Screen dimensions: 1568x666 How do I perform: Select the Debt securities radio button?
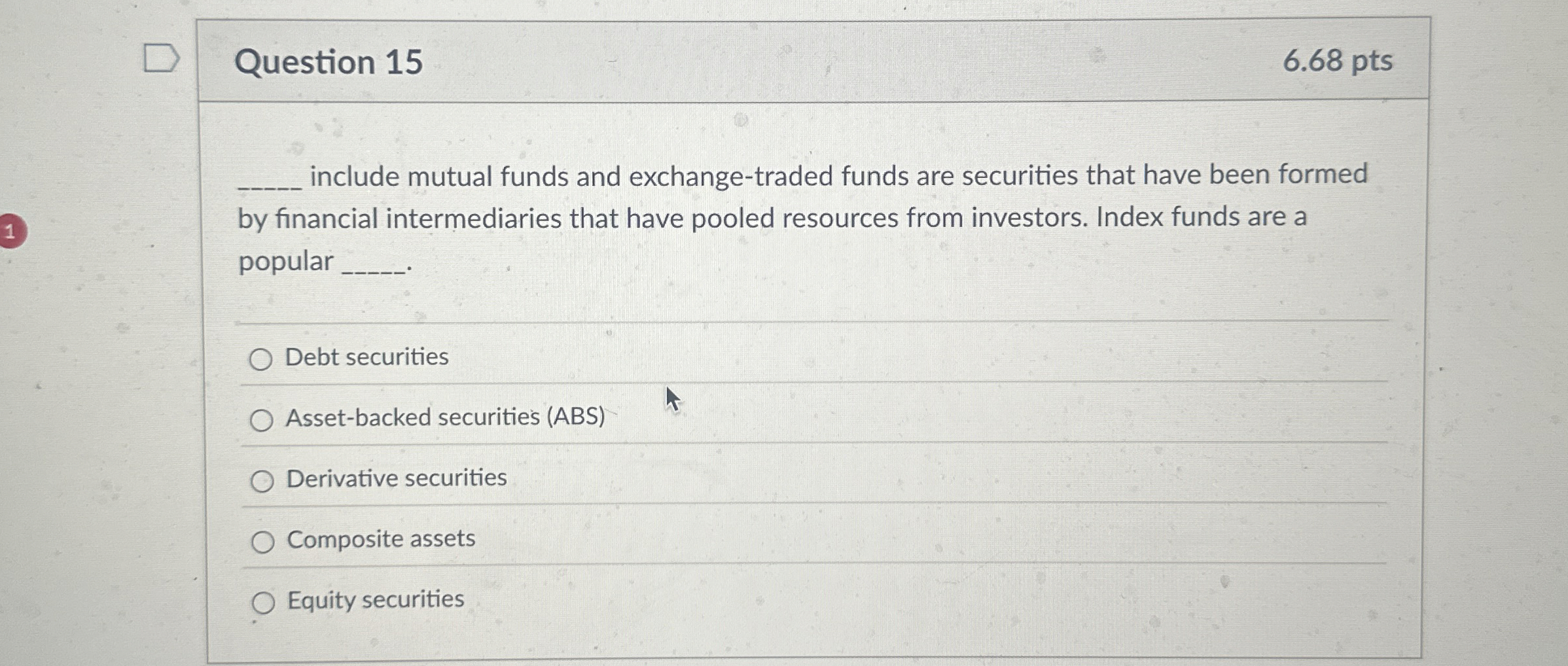tap(262, 359)
